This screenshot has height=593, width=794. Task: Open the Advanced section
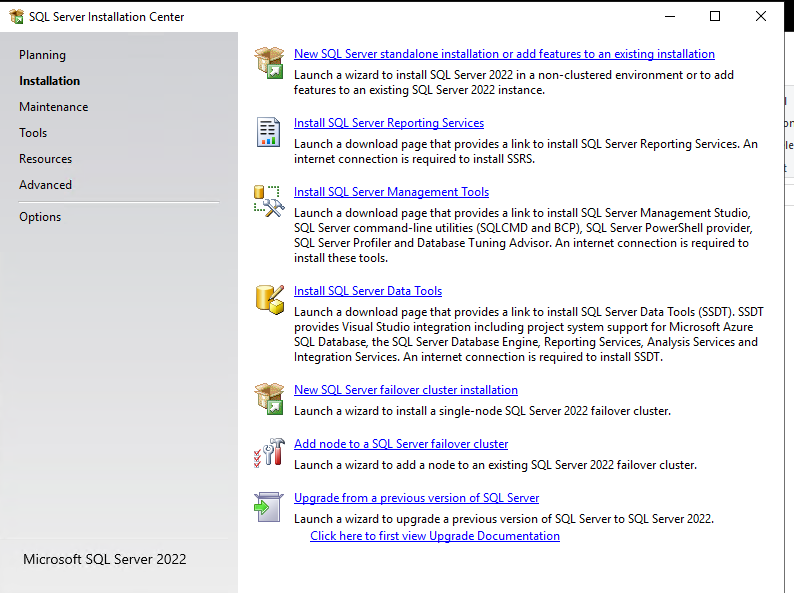[46, 185]
